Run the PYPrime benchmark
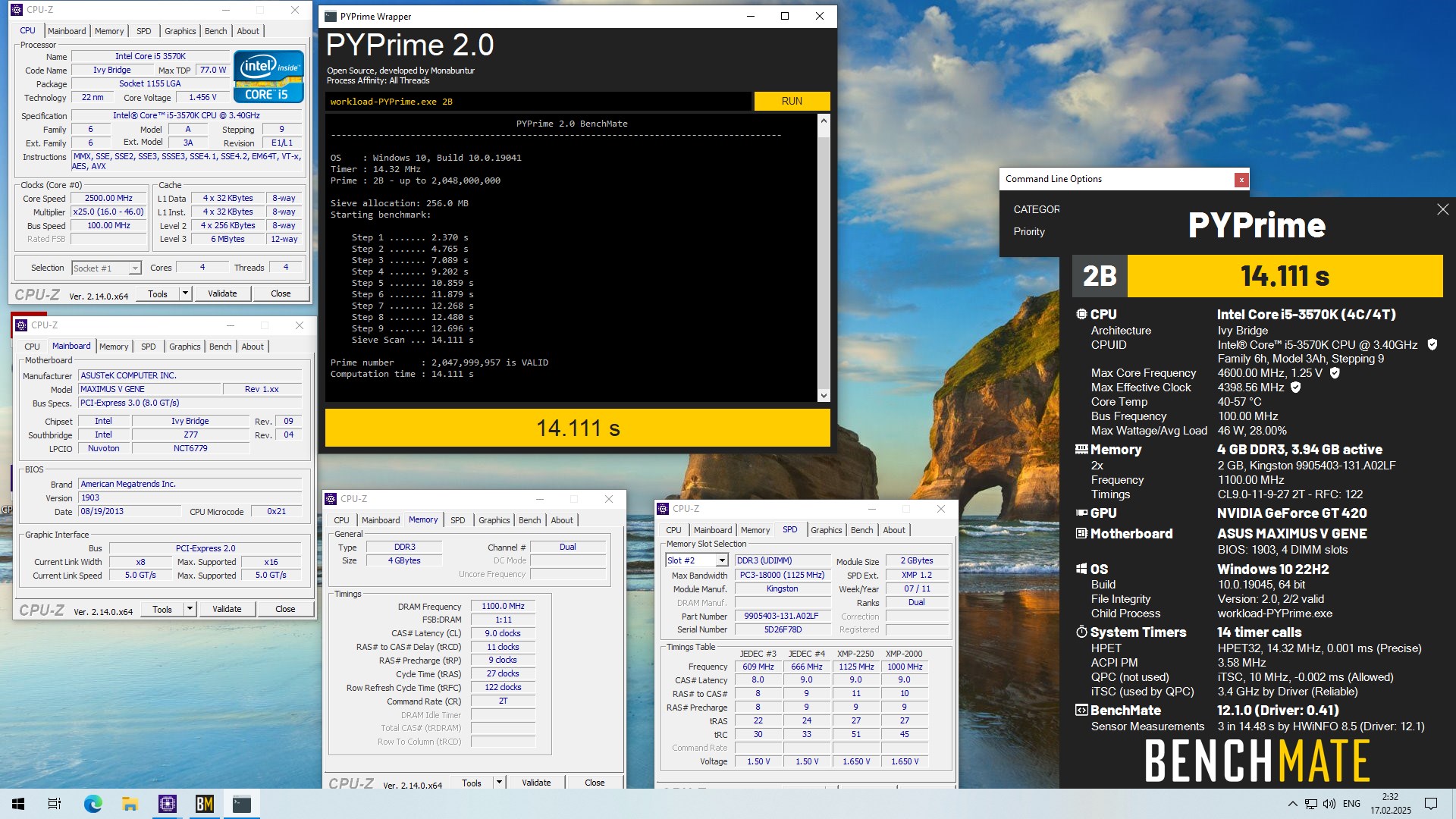1456x819 pixels. coord(792,101)
